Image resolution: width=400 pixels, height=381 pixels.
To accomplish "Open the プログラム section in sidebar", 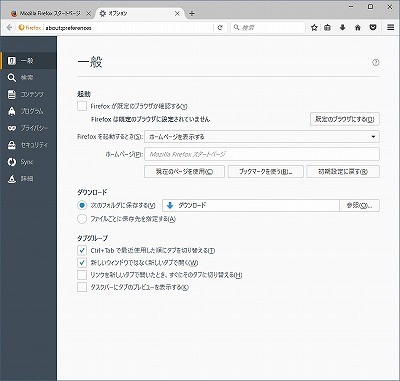I will tap(28, 111).
